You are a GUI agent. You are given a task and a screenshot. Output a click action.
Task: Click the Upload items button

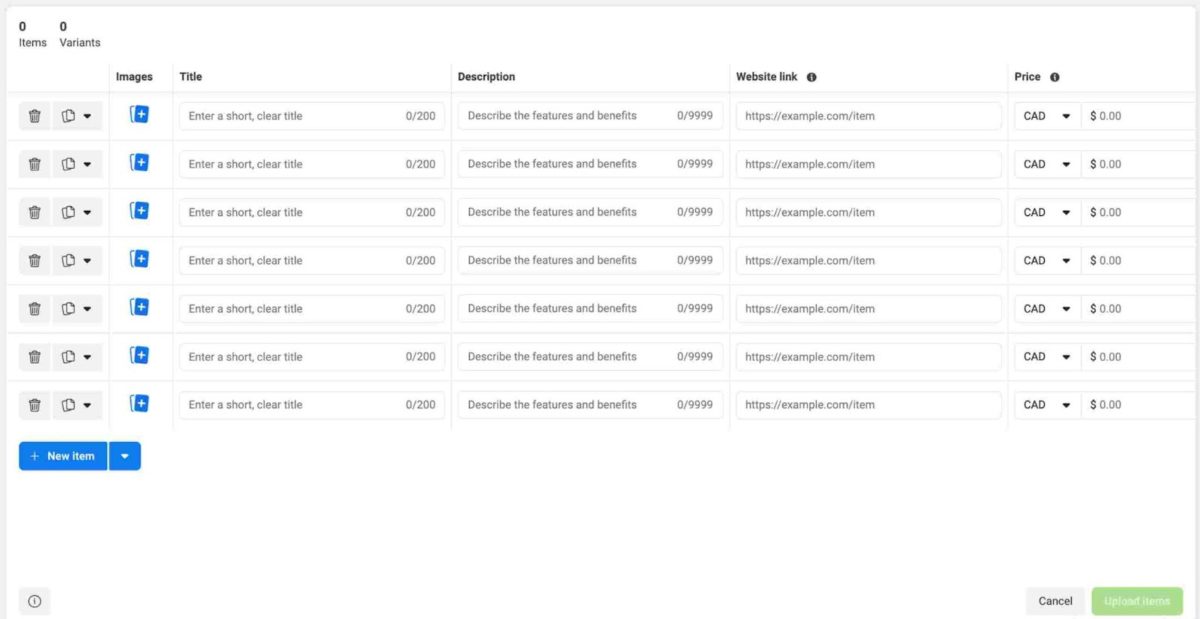(1137, 600)
